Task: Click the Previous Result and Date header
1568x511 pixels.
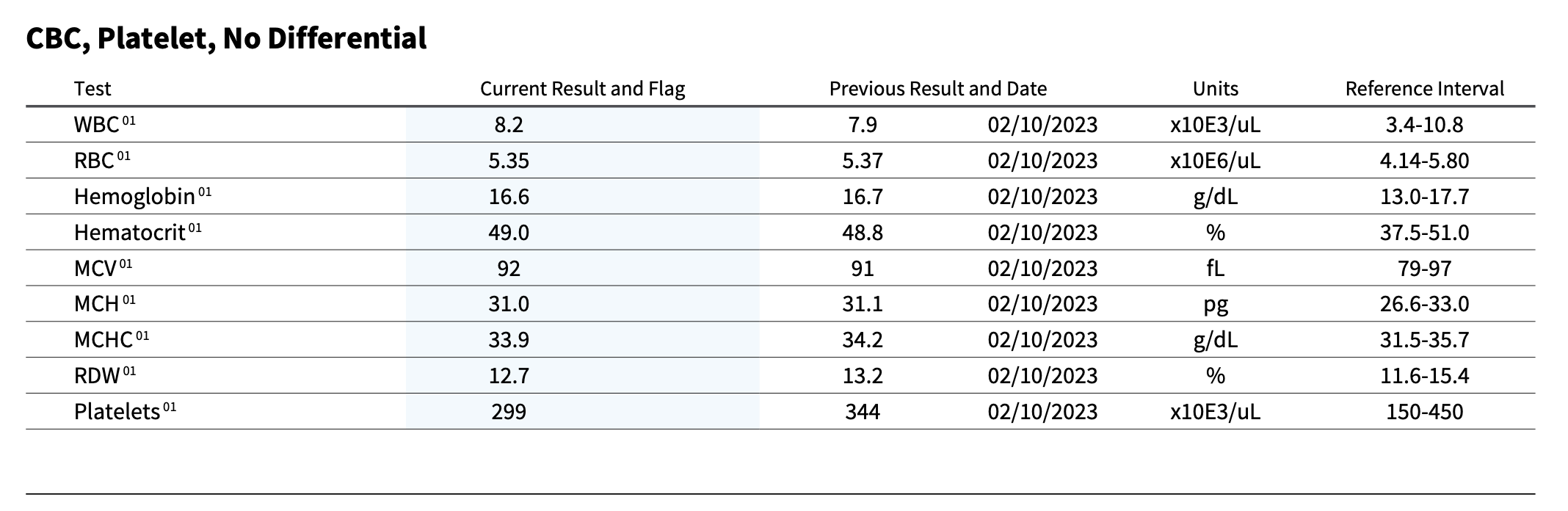Action: [938, 89]
